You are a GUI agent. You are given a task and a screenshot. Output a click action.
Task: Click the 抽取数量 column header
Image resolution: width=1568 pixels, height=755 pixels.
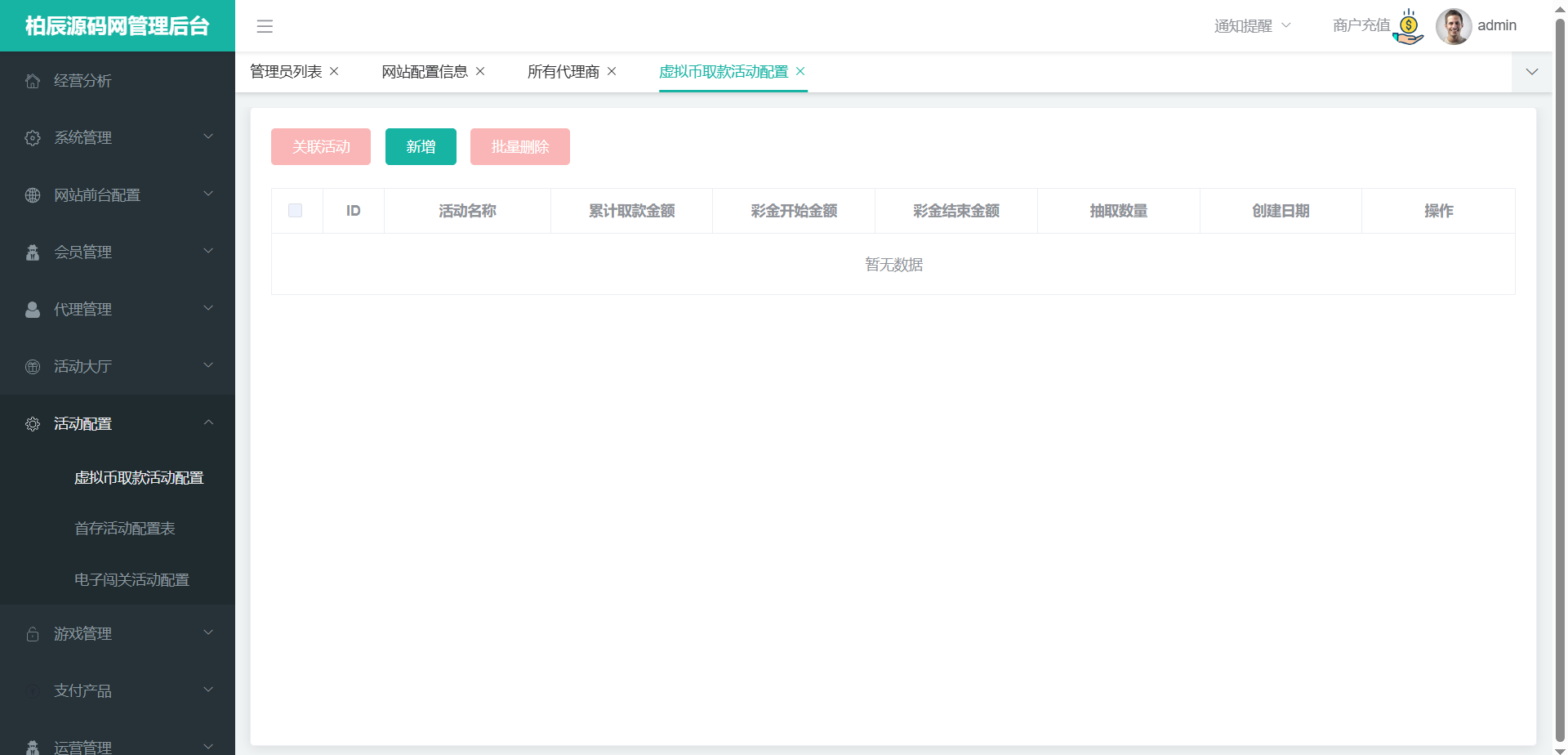pos(1119,211)
